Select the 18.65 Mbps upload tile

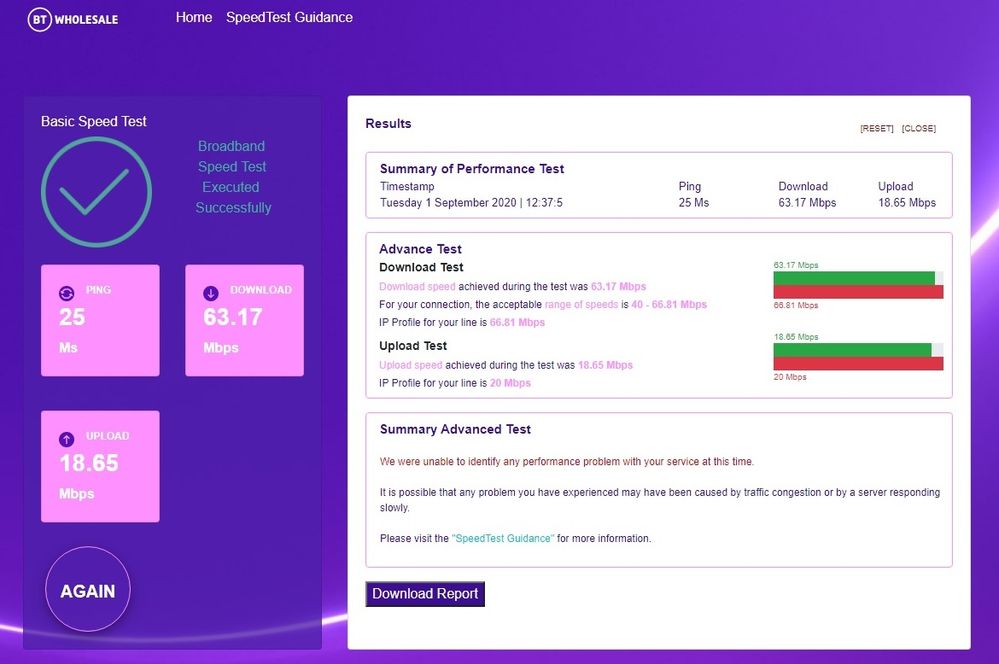99,466
